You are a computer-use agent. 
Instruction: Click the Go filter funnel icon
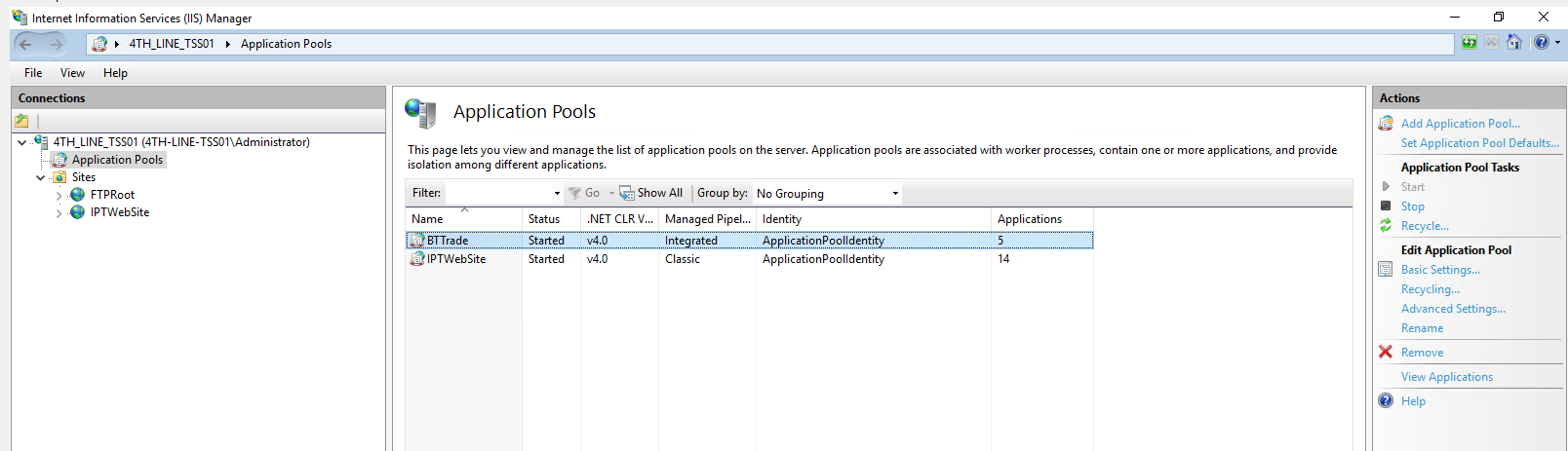pos(574,193)
